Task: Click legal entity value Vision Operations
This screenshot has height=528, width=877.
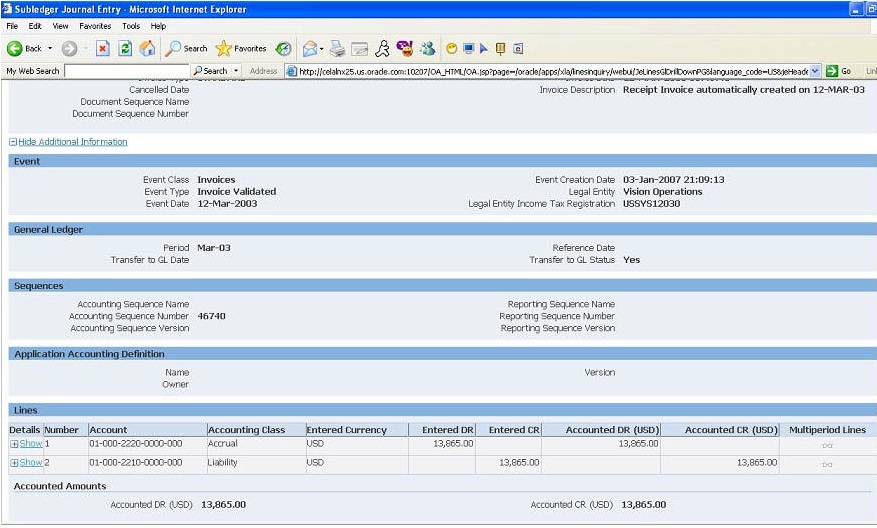Action: point(663,191)
